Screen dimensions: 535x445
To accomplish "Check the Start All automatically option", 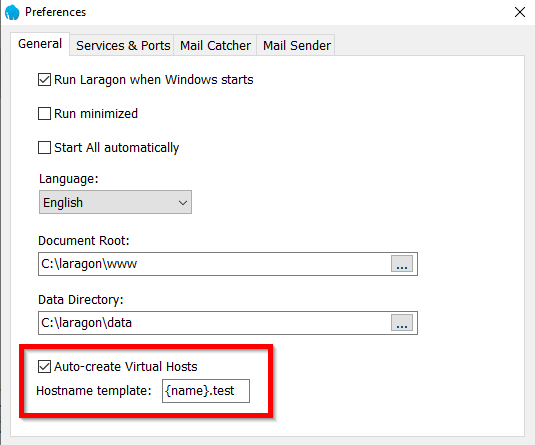I will tap(44, 148).
